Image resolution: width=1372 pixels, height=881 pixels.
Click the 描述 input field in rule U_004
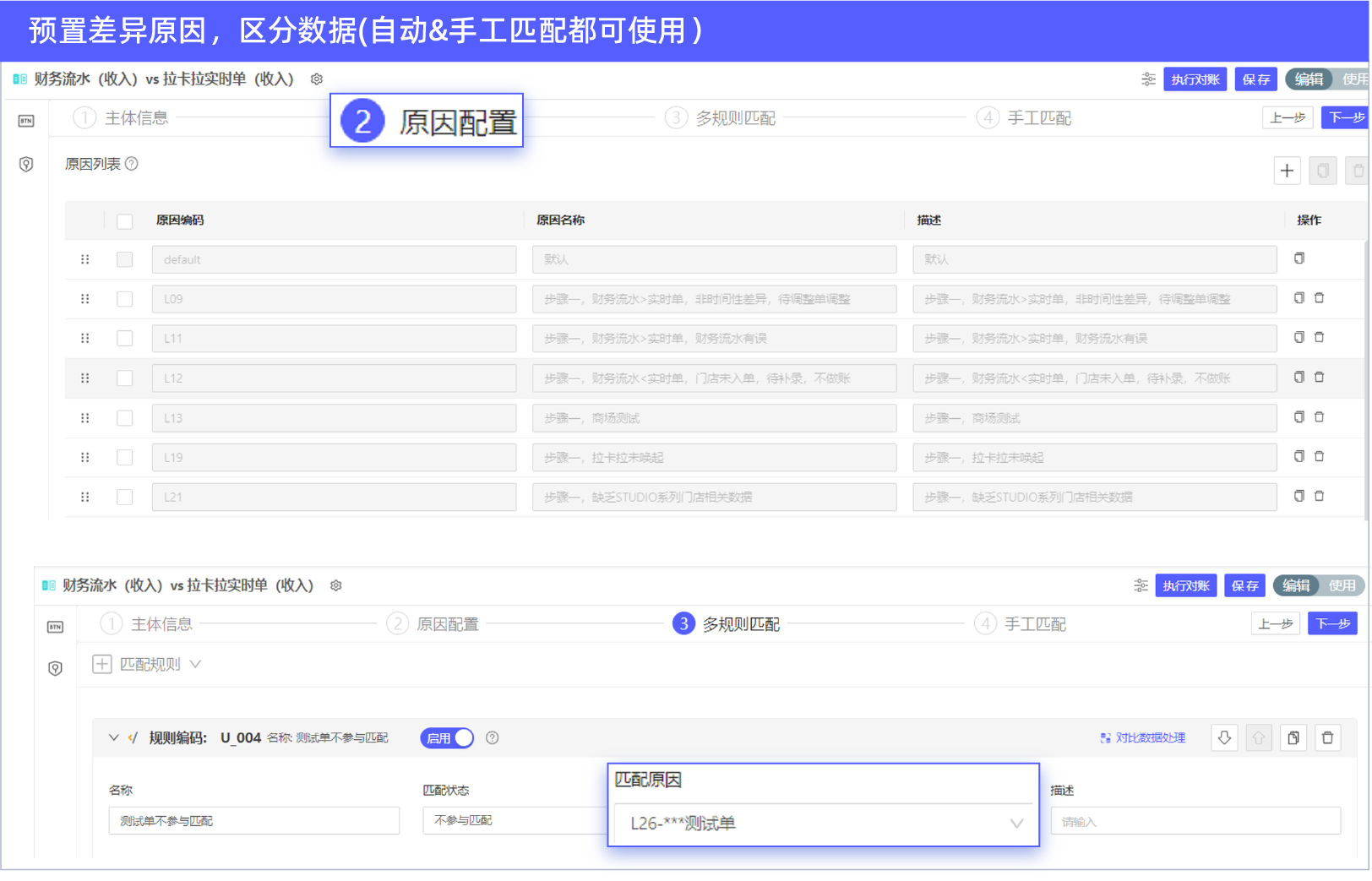click(x=1195, y=821)
